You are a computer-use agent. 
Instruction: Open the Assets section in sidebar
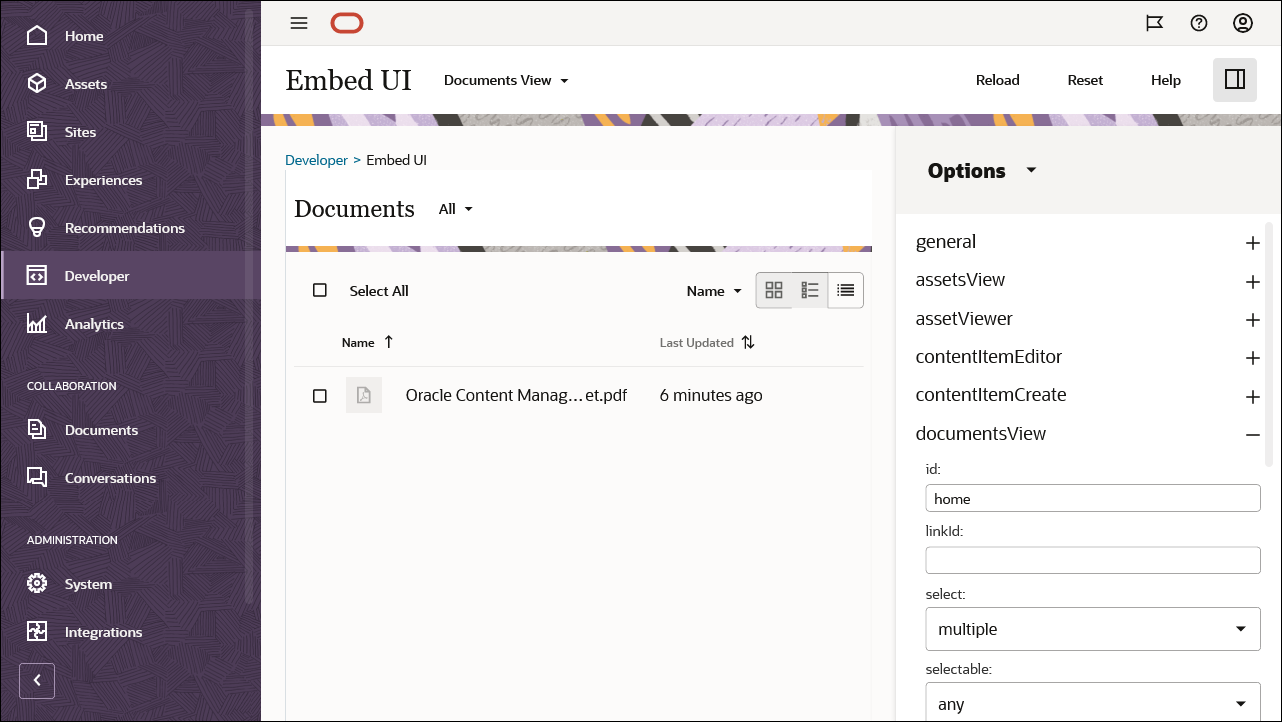point(85,84)
